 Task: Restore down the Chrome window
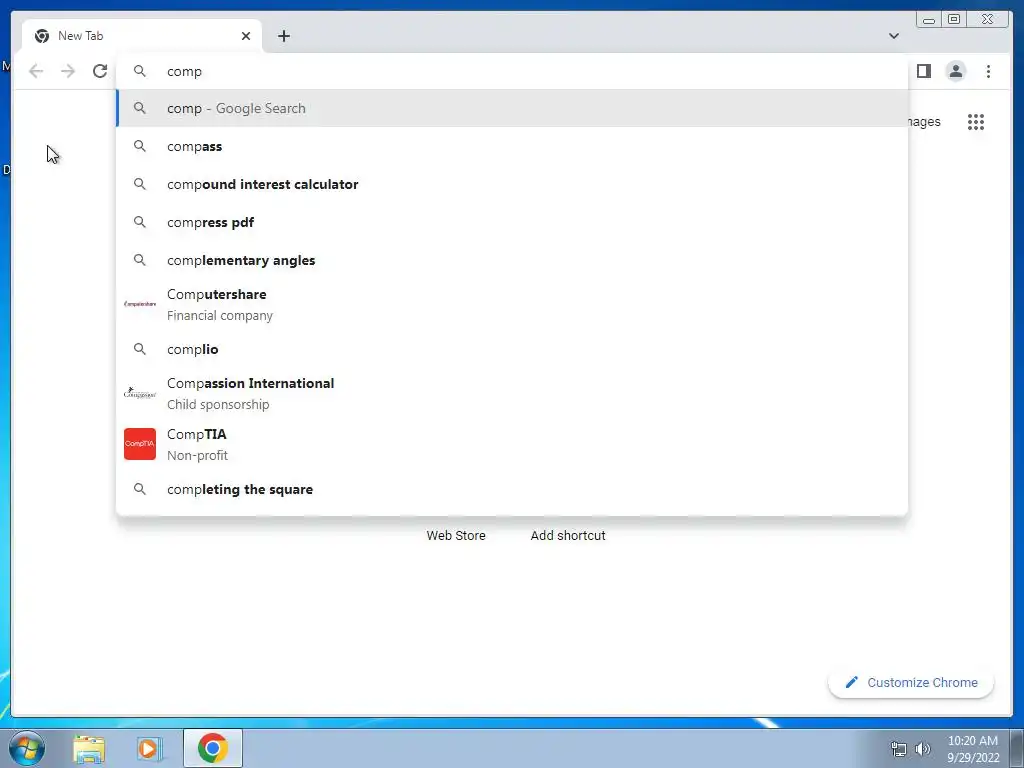pos(953,20)
